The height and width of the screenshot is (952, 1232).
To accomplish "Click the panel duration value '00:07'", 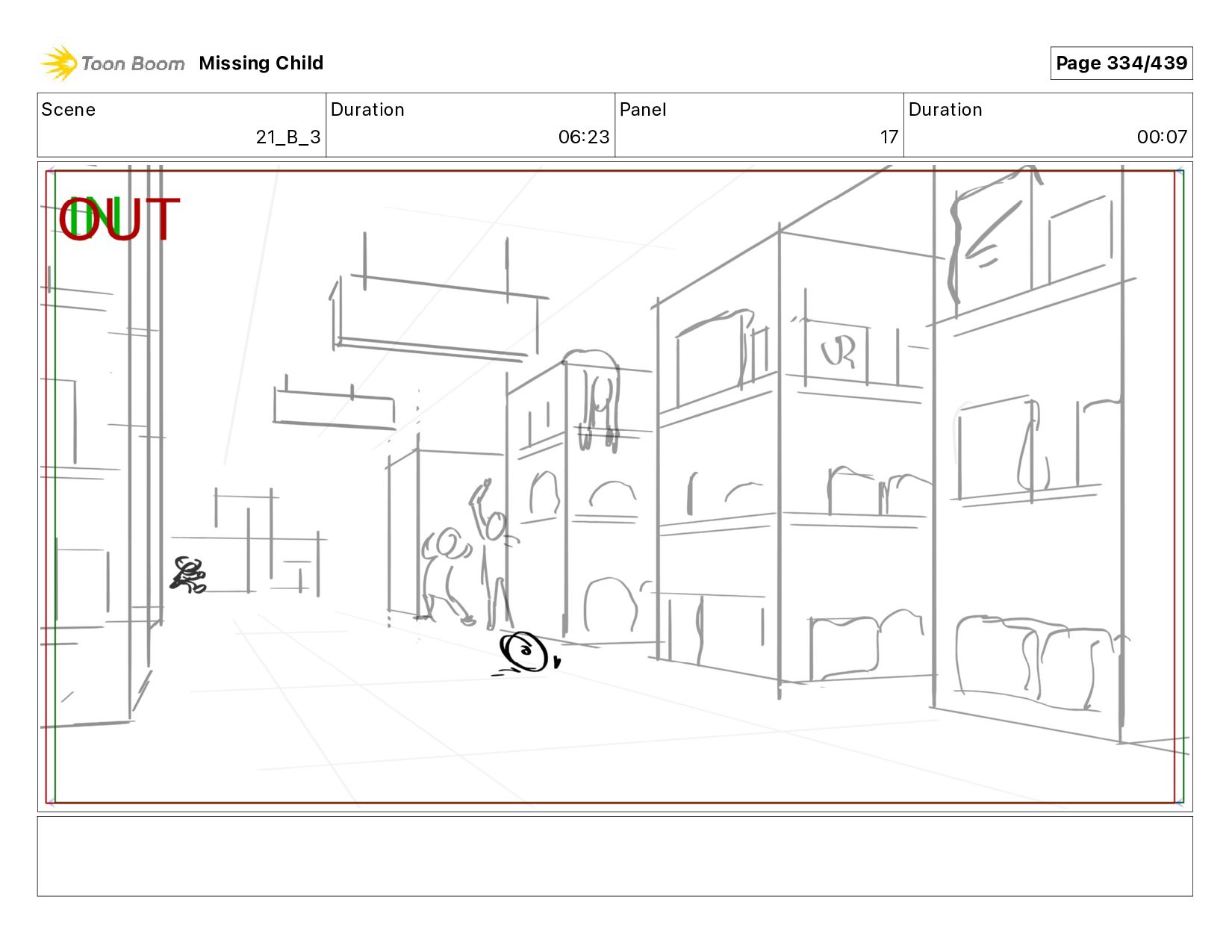I will [x=1162, y=137].
